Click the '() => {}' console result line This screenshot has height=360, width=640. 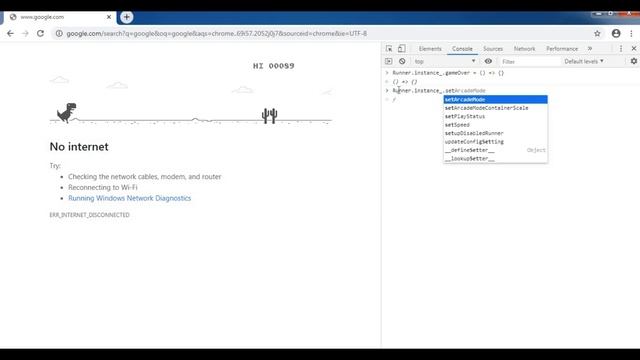pos(405,82)
